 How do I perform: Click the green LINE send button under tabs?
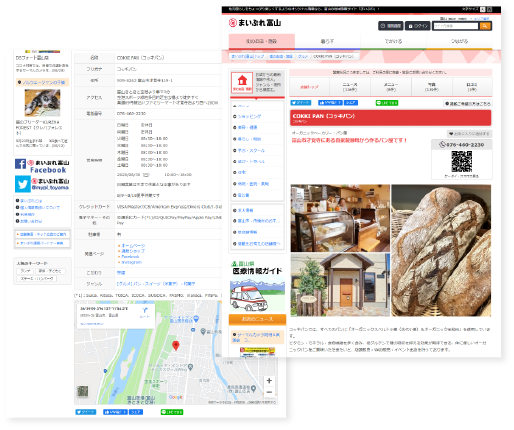(x=387, y=103)
